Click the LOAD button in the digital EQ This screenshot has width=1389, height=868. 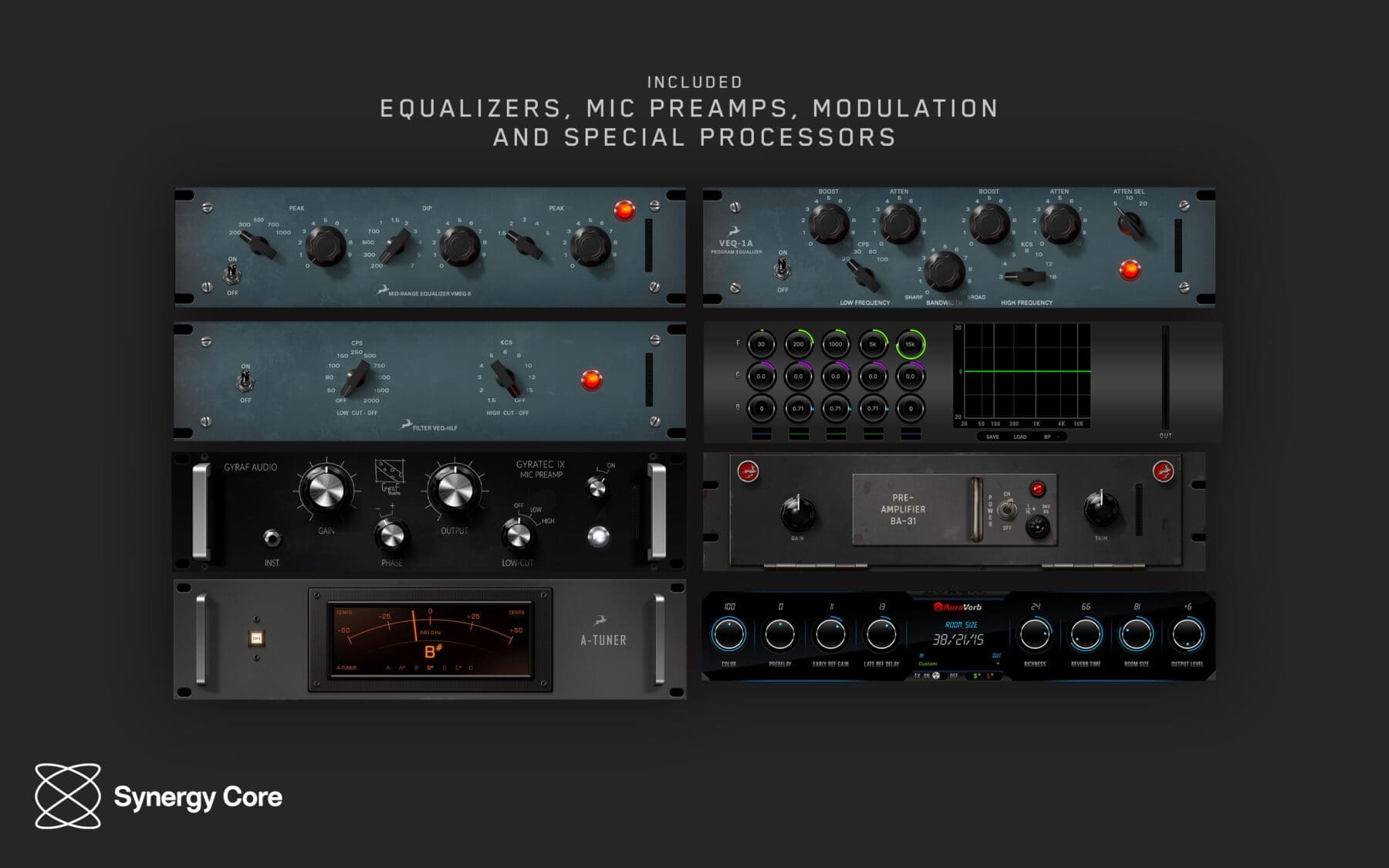(1020, 437)
